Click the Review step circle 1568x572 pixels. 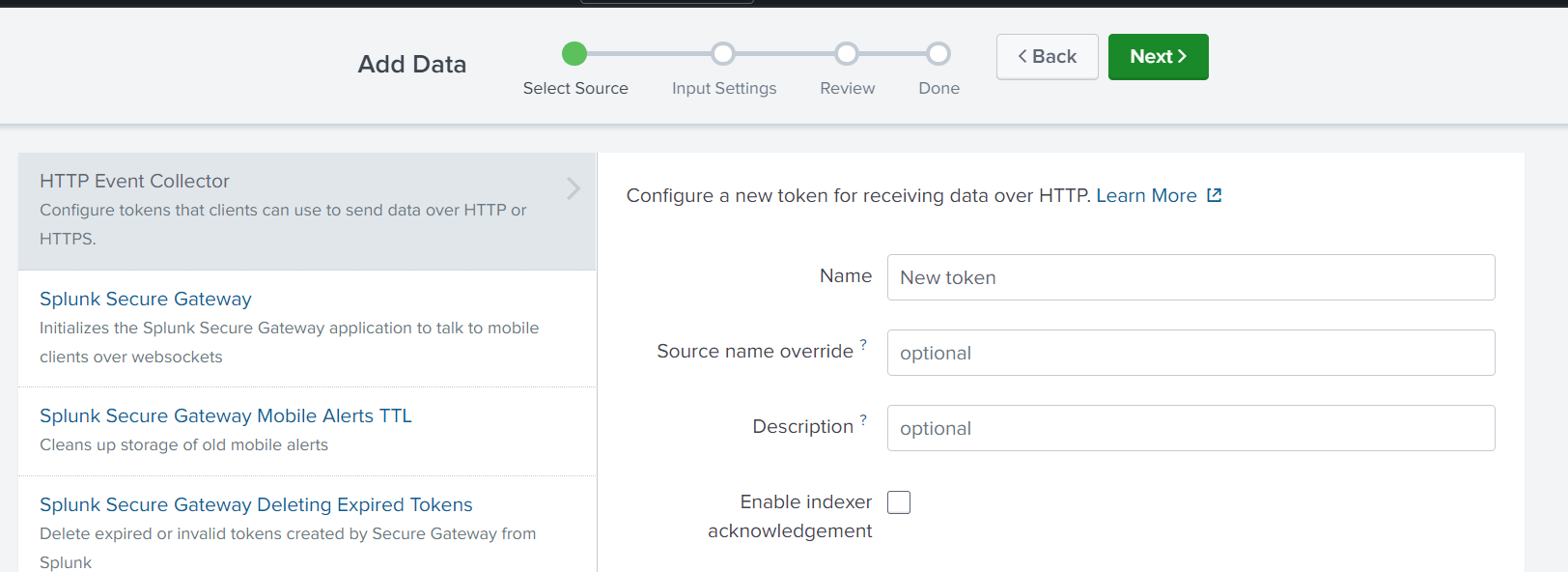click(847, 53)
